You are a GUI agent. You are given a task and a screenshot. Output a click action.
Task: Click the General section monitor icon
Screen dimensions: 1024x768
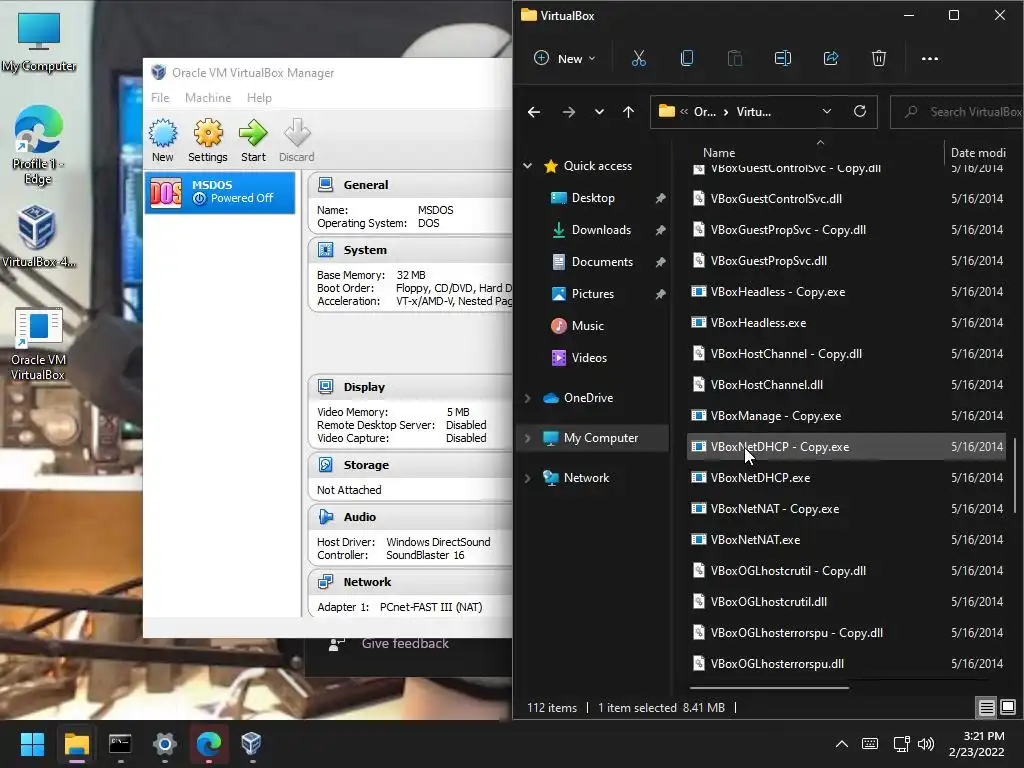(325, 185)
